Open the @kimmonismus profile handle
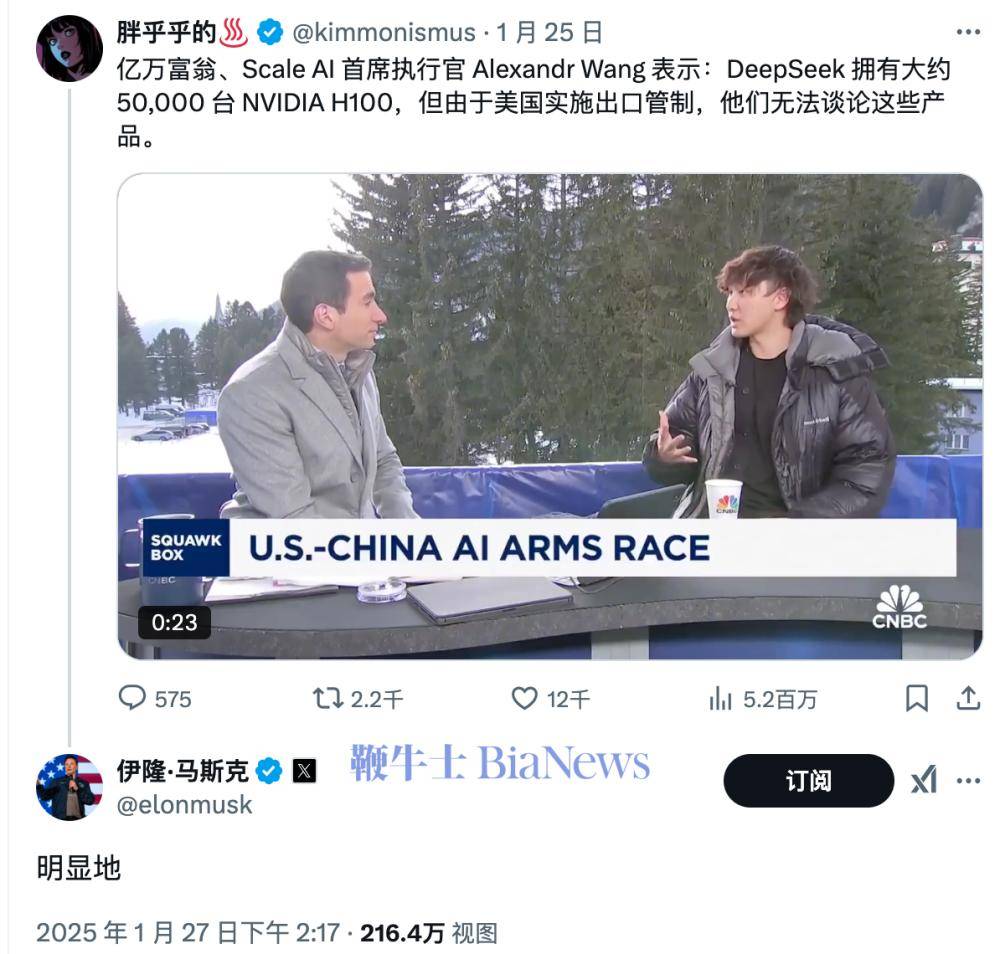 [x=384, y=32]
